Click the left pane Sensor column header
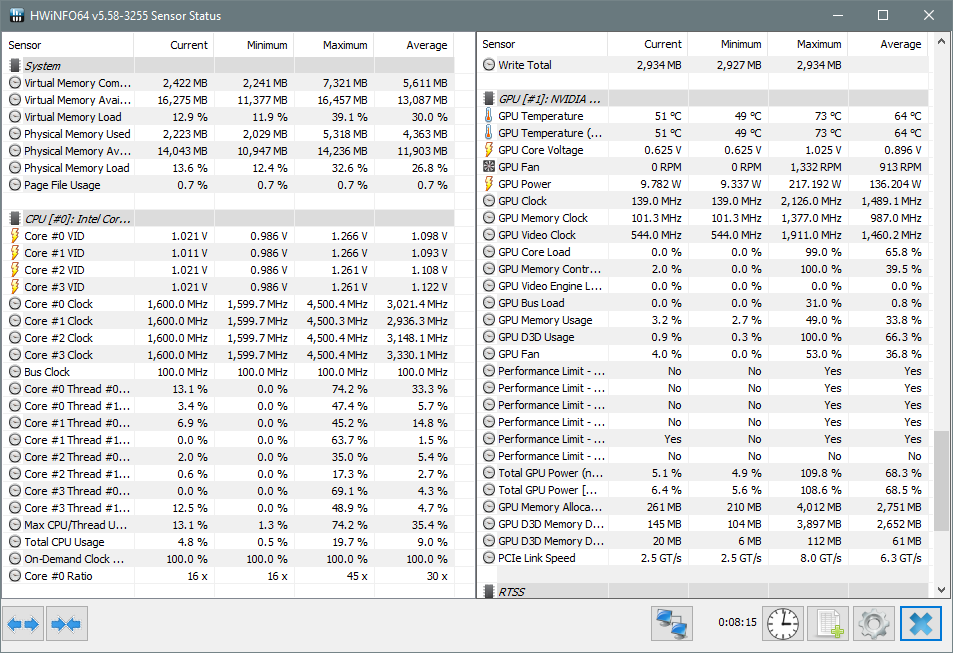The width and height of the screenshot is (953, 653). 68,45
